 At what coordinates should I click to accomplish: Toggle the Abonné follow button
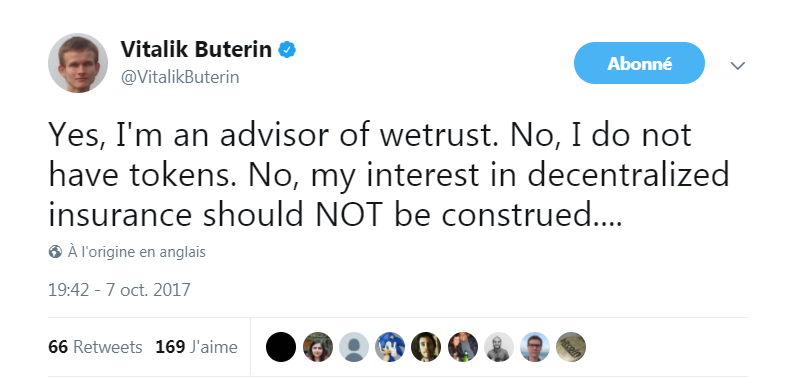click(x=639, y=63)
